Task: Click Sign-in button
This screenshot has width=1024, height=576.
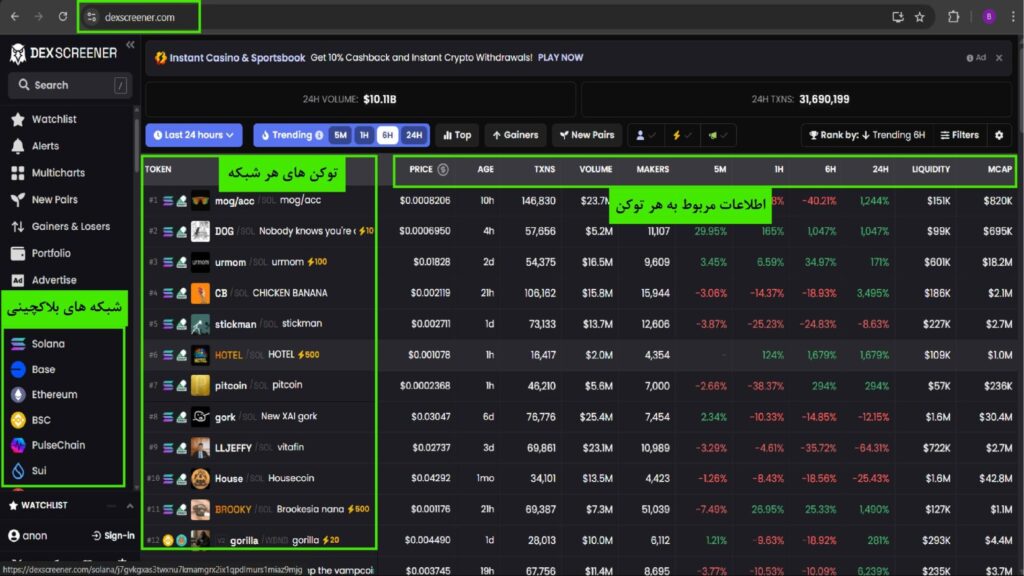Action: tap(113, 536)
